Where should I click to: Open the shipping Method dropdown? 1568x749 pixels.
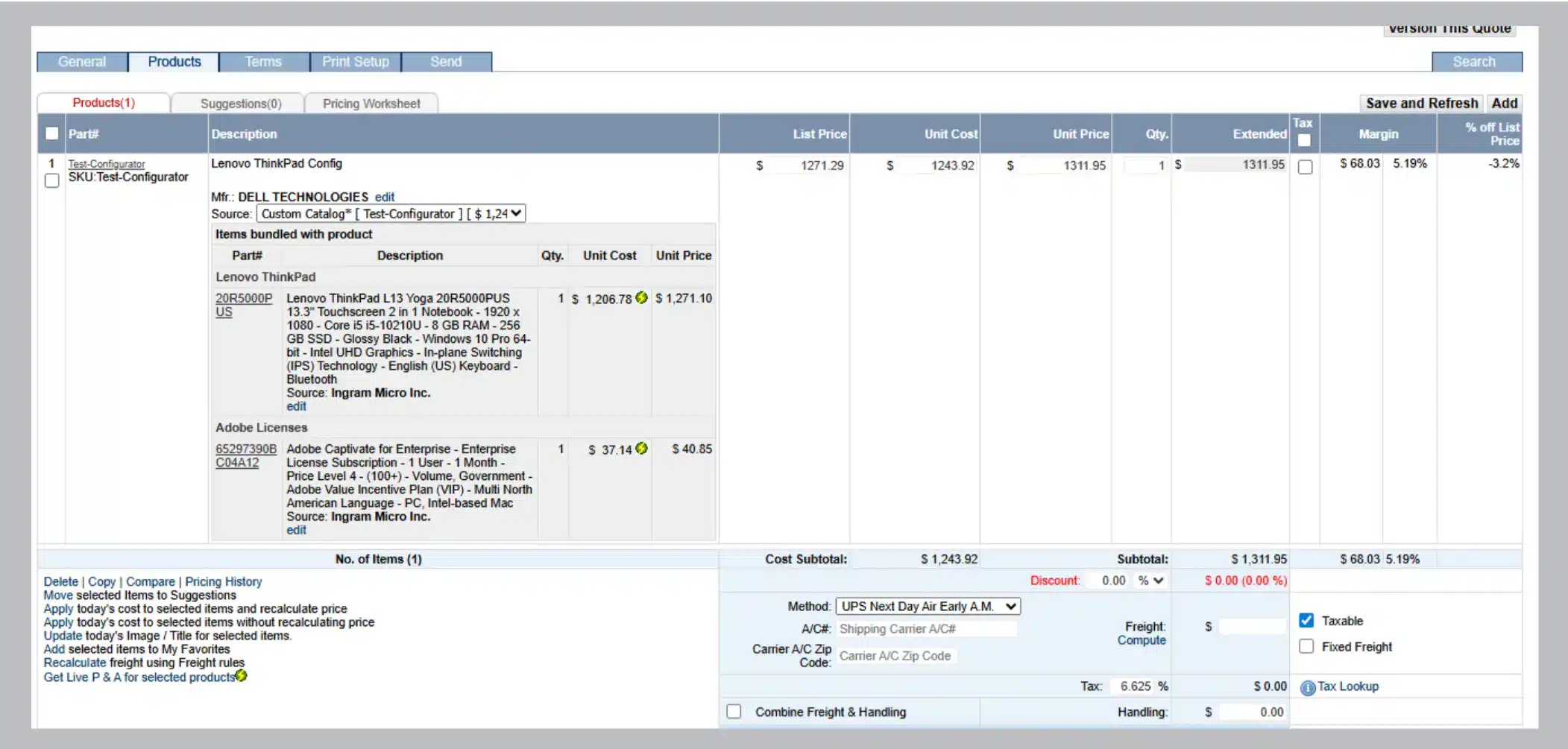coord(928,607)
